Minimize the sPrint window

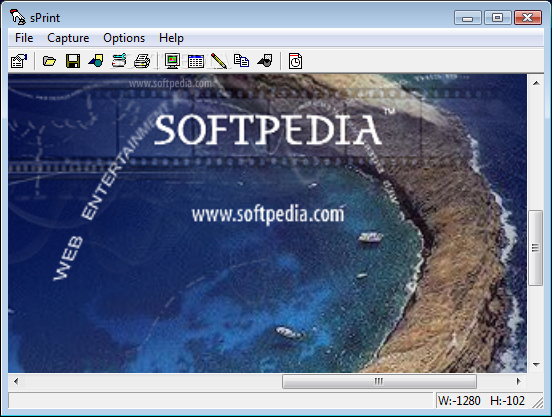468,18
